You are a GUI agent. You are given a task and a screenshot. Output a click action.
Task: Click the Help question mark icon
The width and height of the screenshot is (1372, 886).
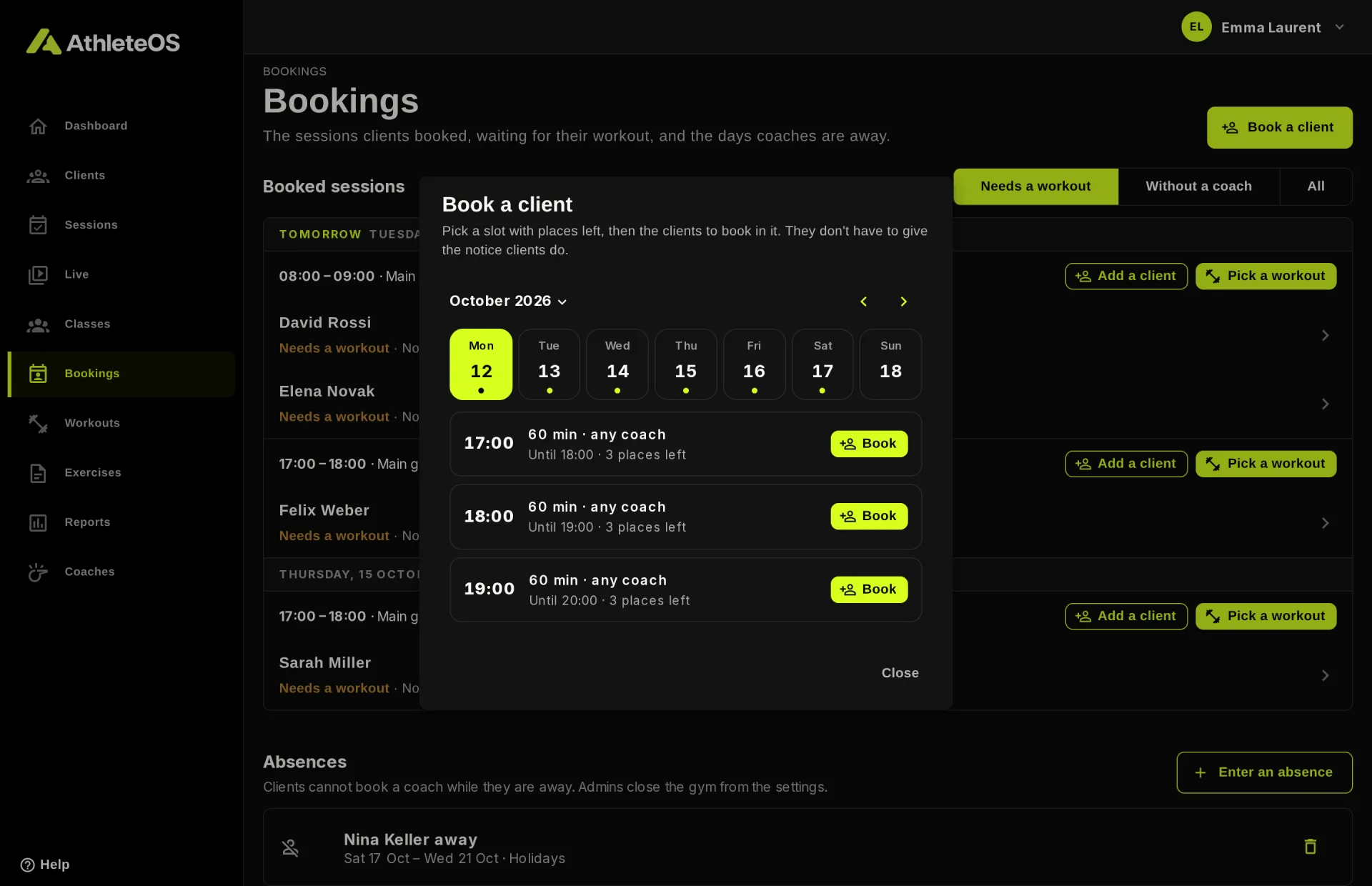coord(27,865)
